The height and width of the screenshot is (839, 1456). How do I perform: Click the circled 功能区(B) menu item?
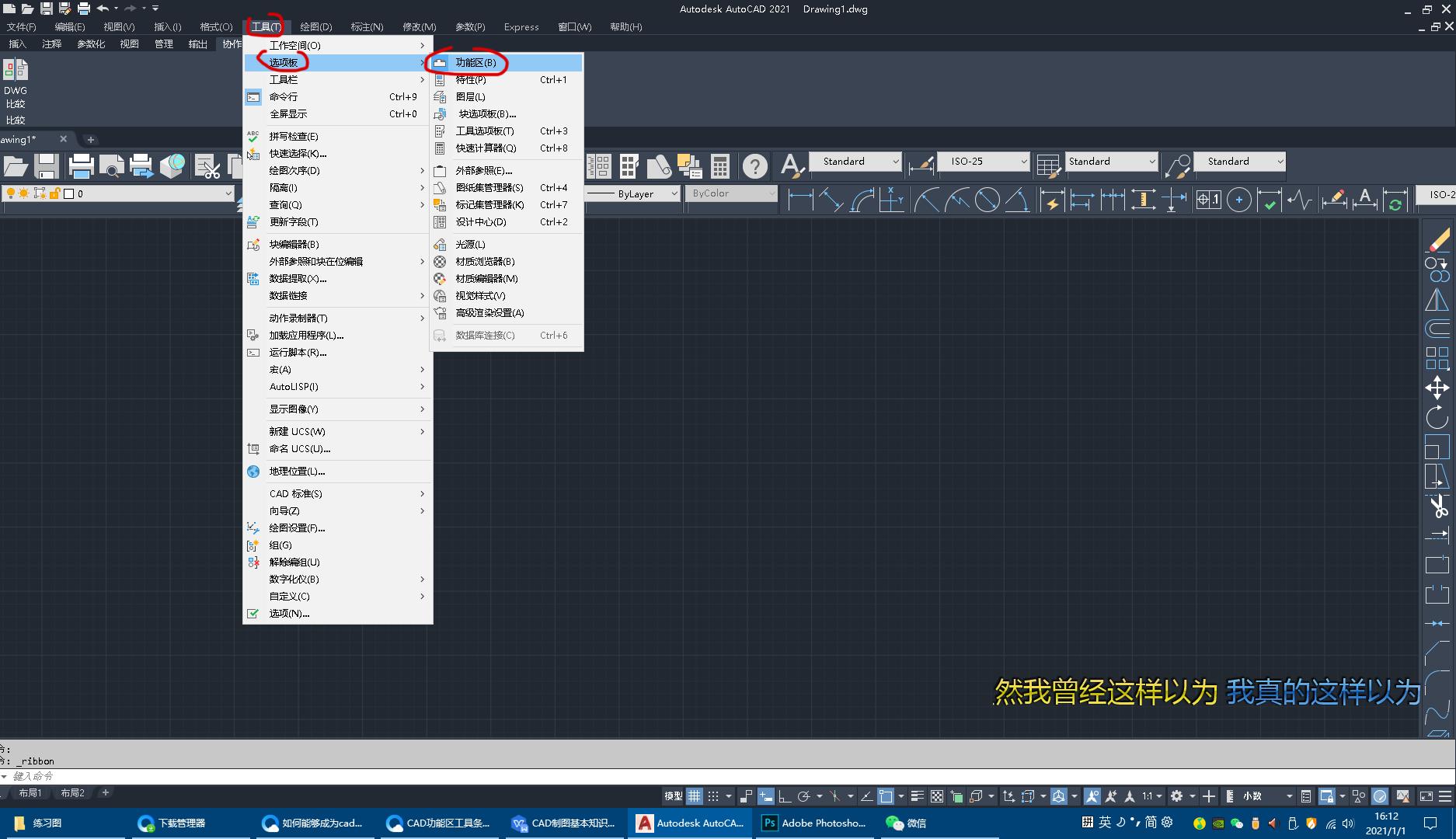[476, 63]
